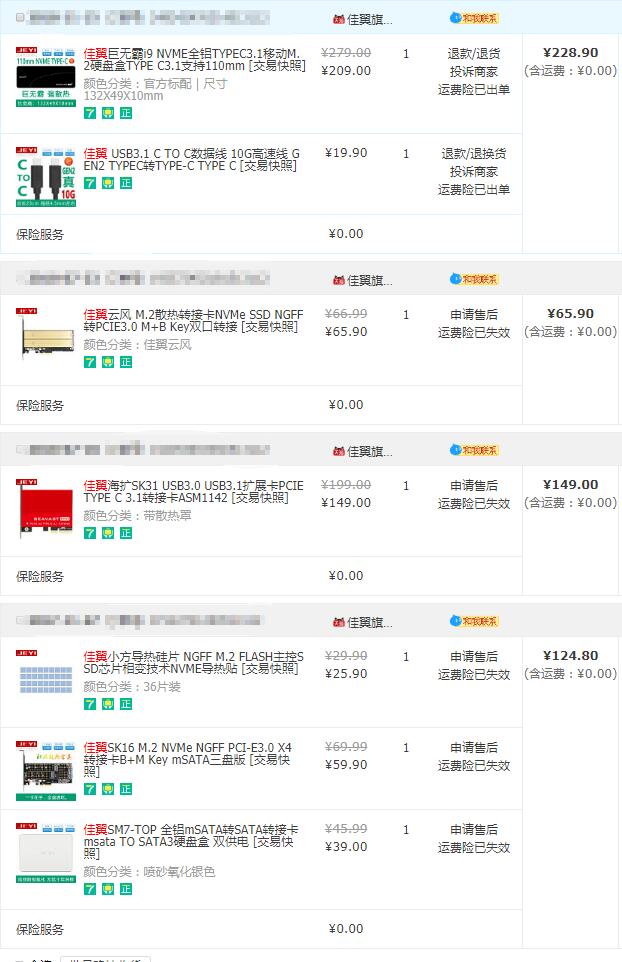The height and width of the screenshot is (962, 622).
Task: Click the shield icon under 小方导热硅片 item
Action: [x=108, y=704]
